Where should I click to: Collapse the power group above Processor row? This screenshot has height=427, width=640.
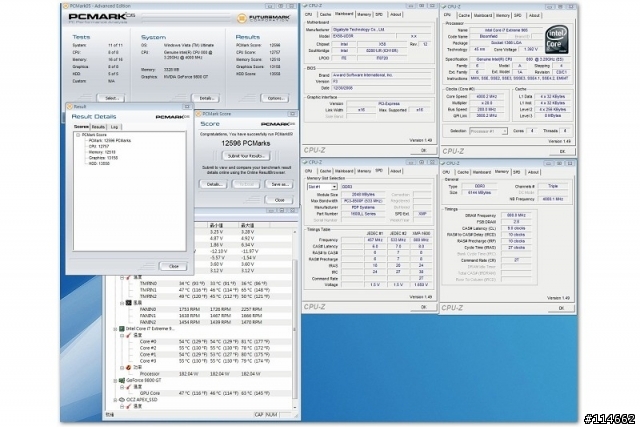click(122, 368)
